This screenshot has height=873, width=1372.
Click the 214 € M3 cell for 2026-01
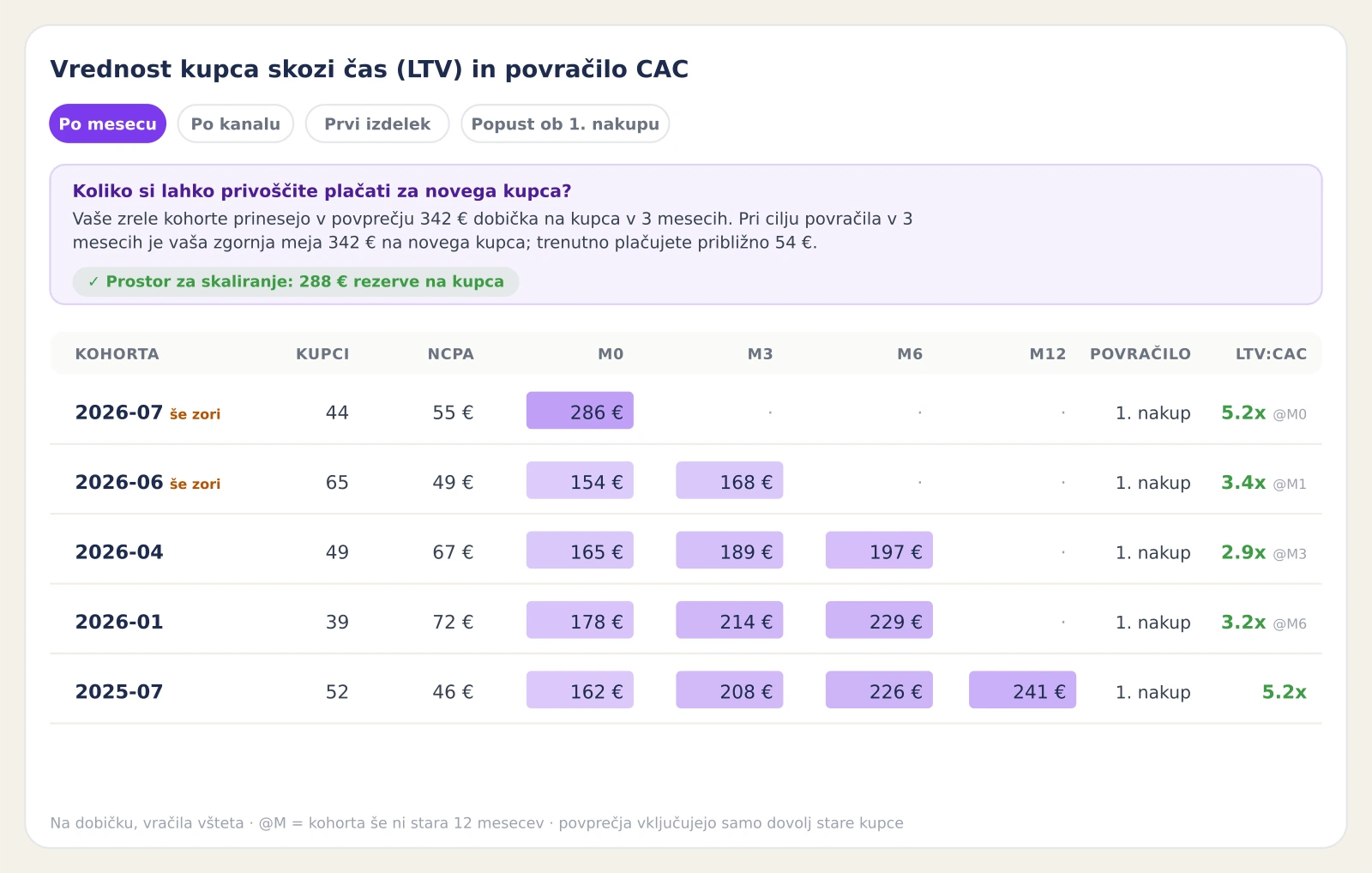click(x=730, y=621)
